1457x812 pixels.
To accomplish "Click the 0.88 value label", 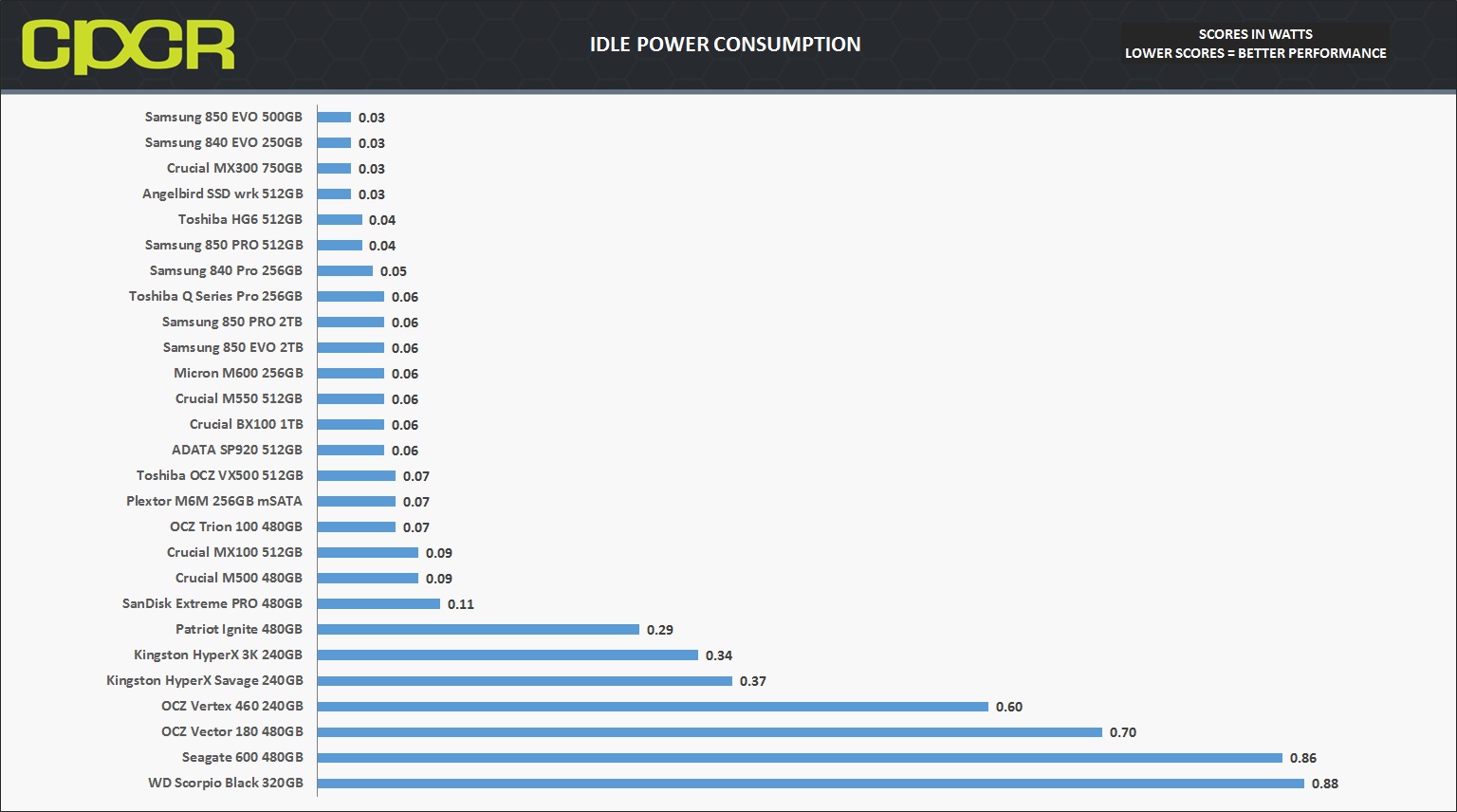I will pyautogui.click(x=1325, y=784).
